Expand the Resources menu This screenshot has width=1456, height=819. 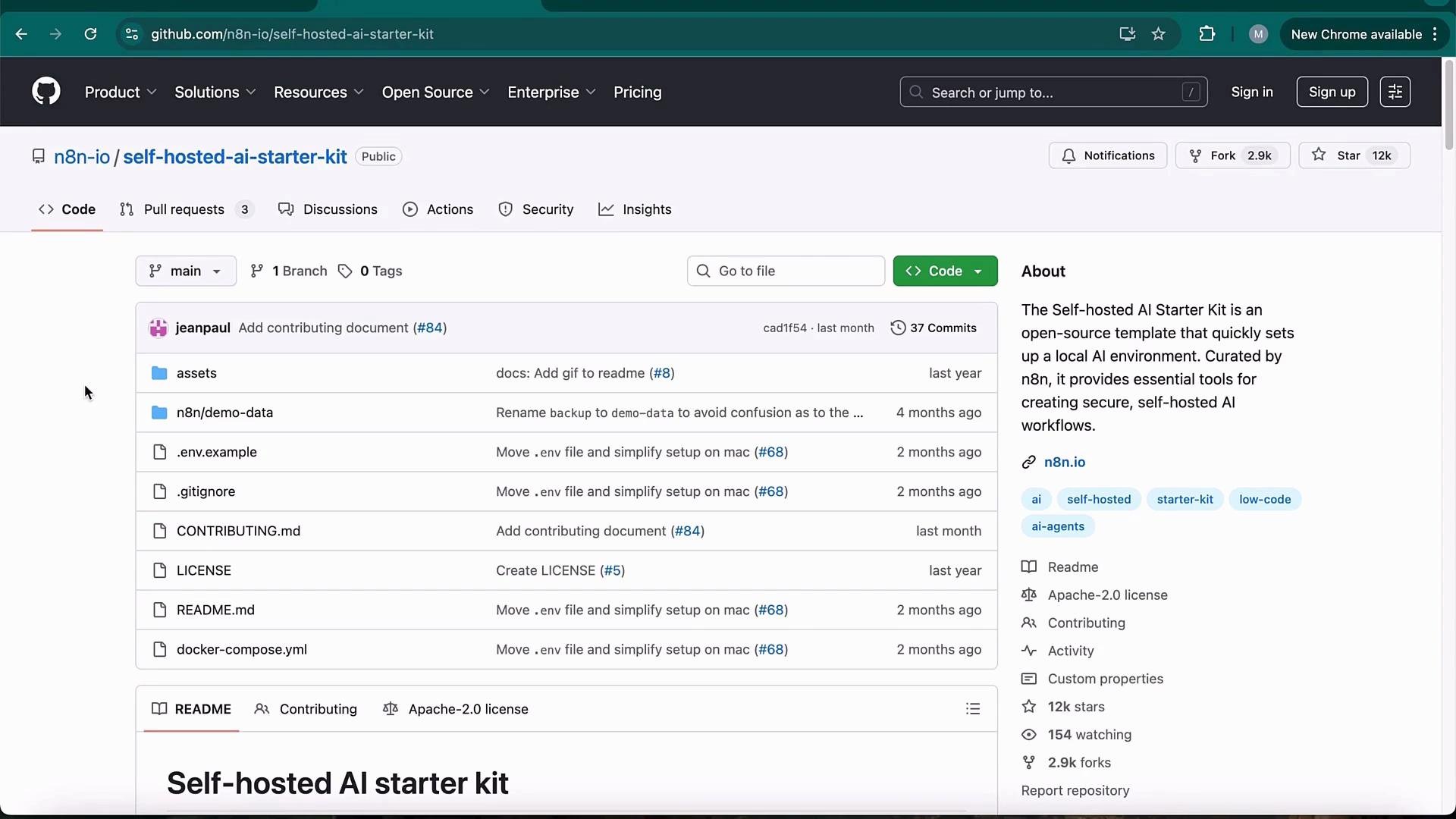[319, 92]
